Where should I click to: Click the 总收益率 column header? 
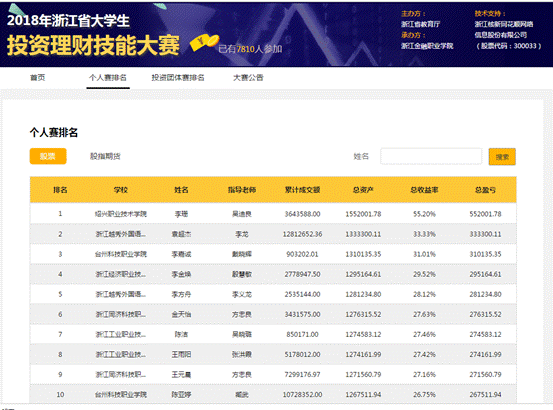(424, 190)
